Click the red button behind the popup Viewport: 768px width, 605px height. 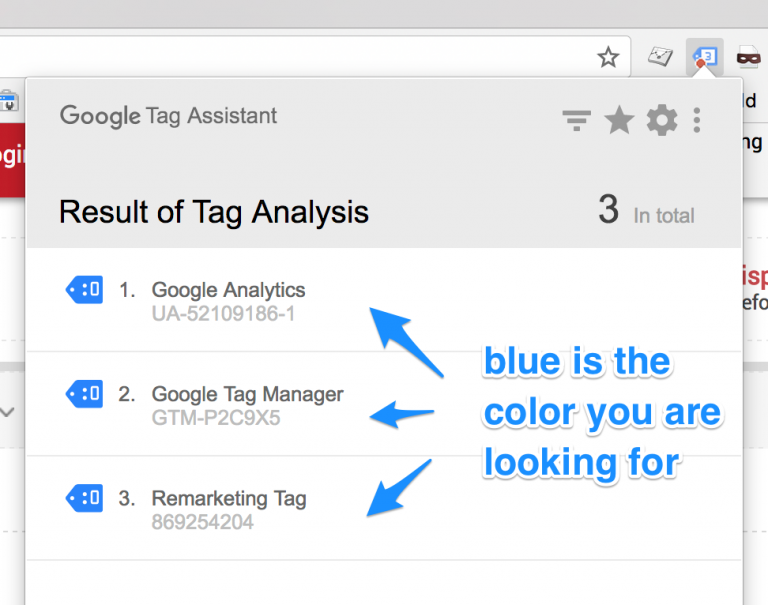pos(11,157)
